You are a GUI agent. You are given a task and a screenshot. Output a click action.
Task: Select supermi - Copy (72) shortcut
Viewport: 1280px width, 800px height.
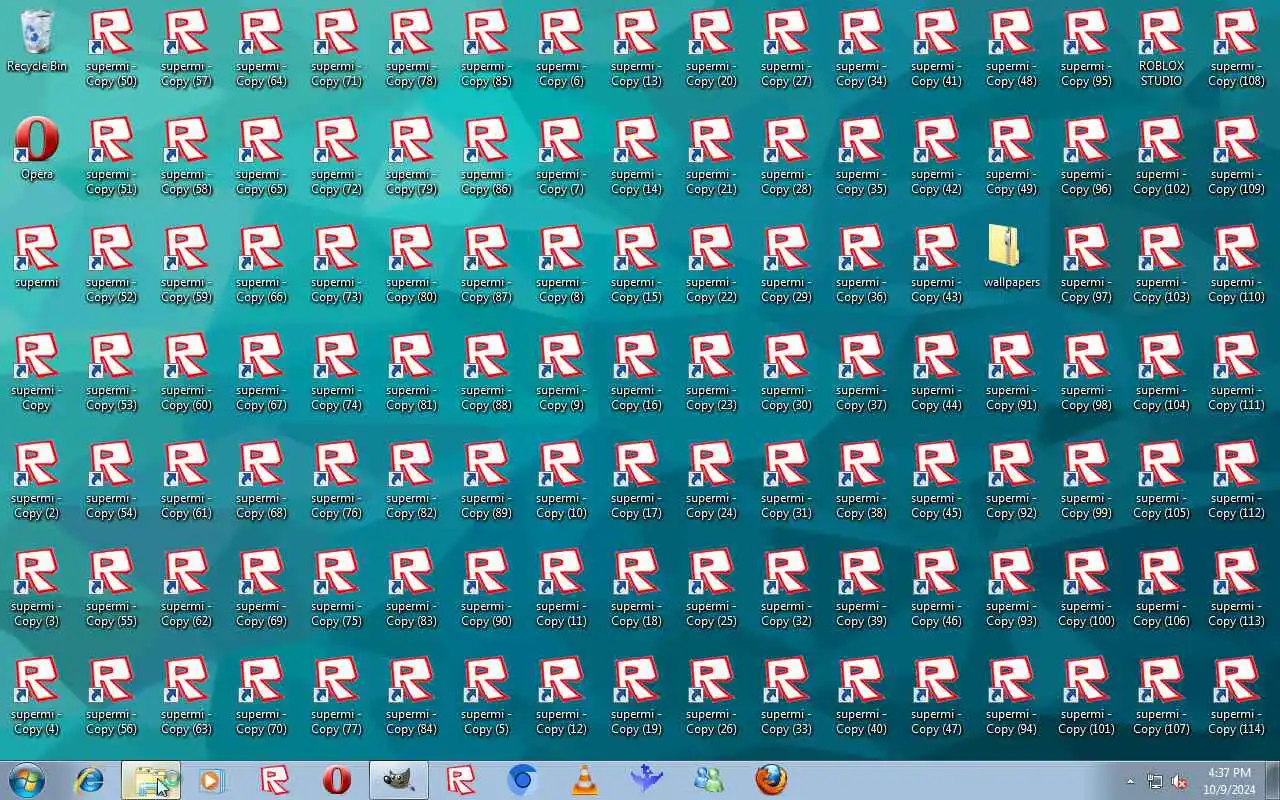(337, 156)
